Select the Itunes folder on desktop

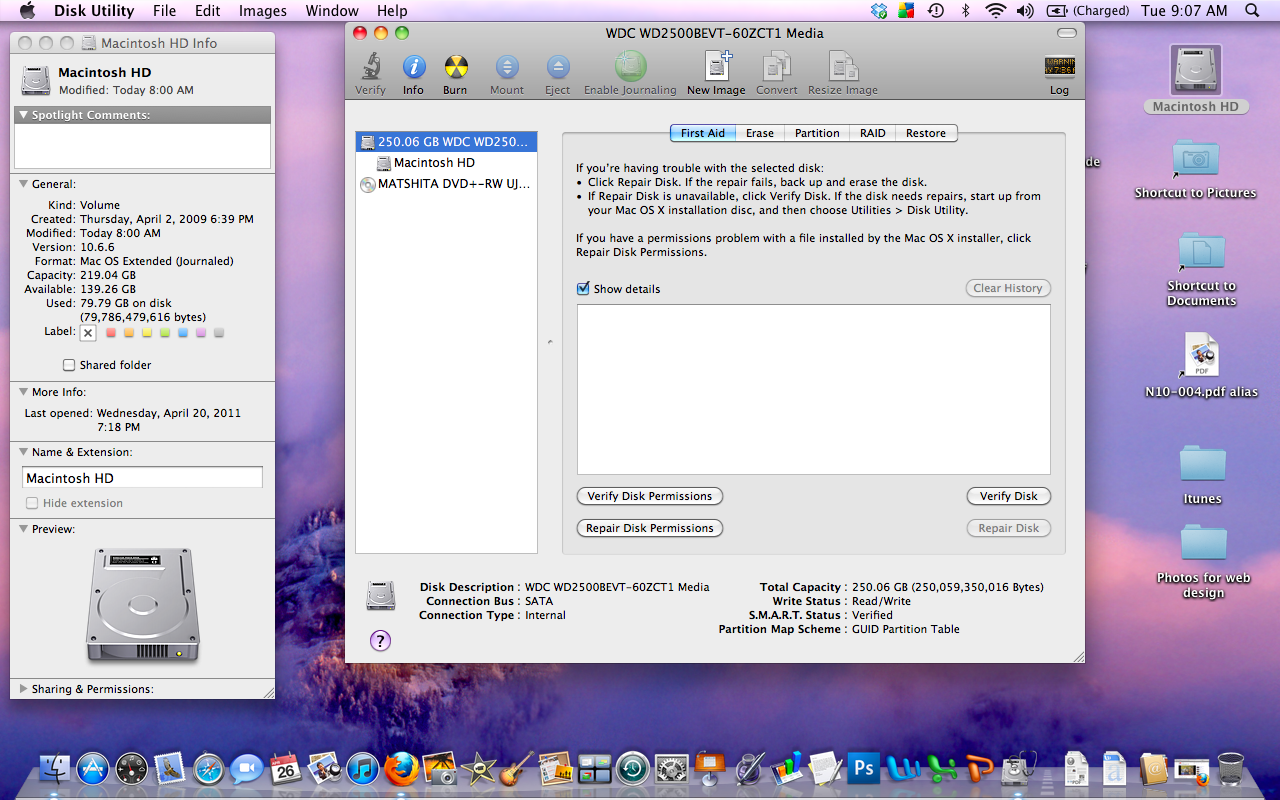click(1202, 463)
